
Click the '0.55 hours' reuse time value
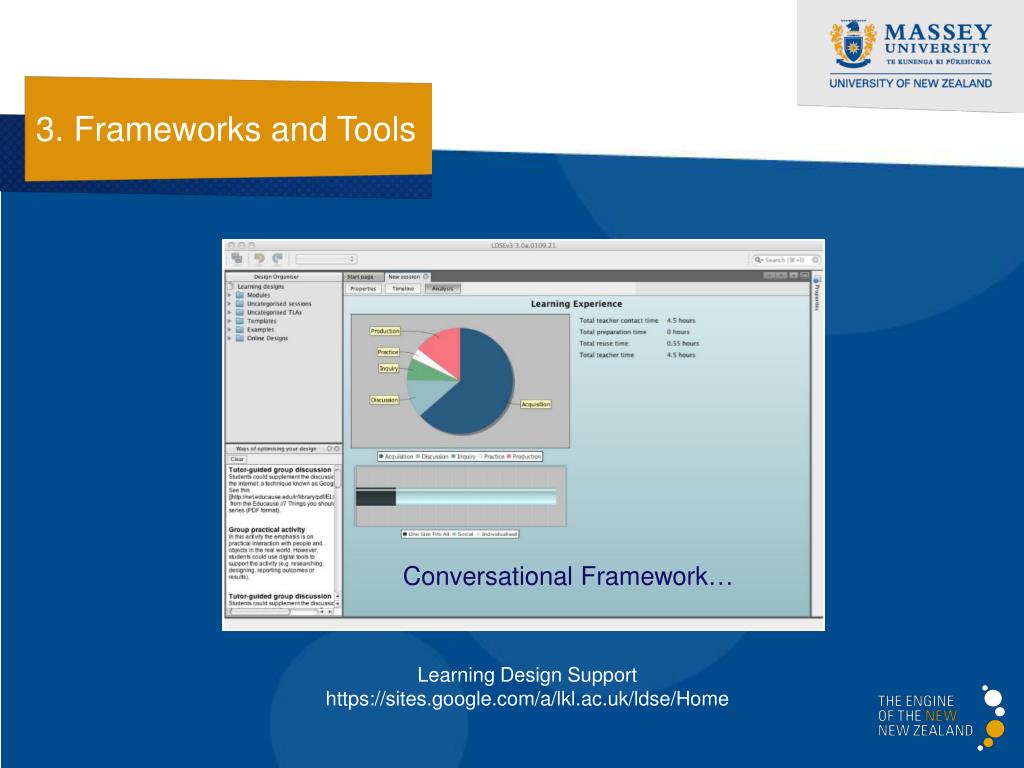tap(682, 344)
